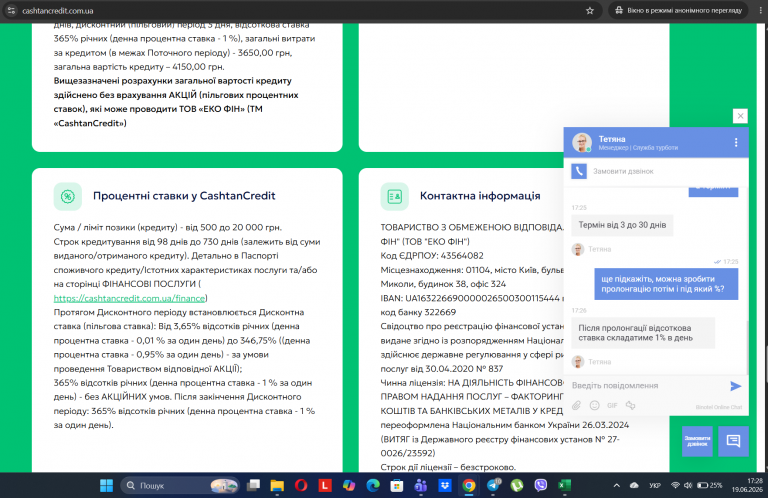
Task: Expand the hidden system tray icons chevron
Action: click(617, 485)
